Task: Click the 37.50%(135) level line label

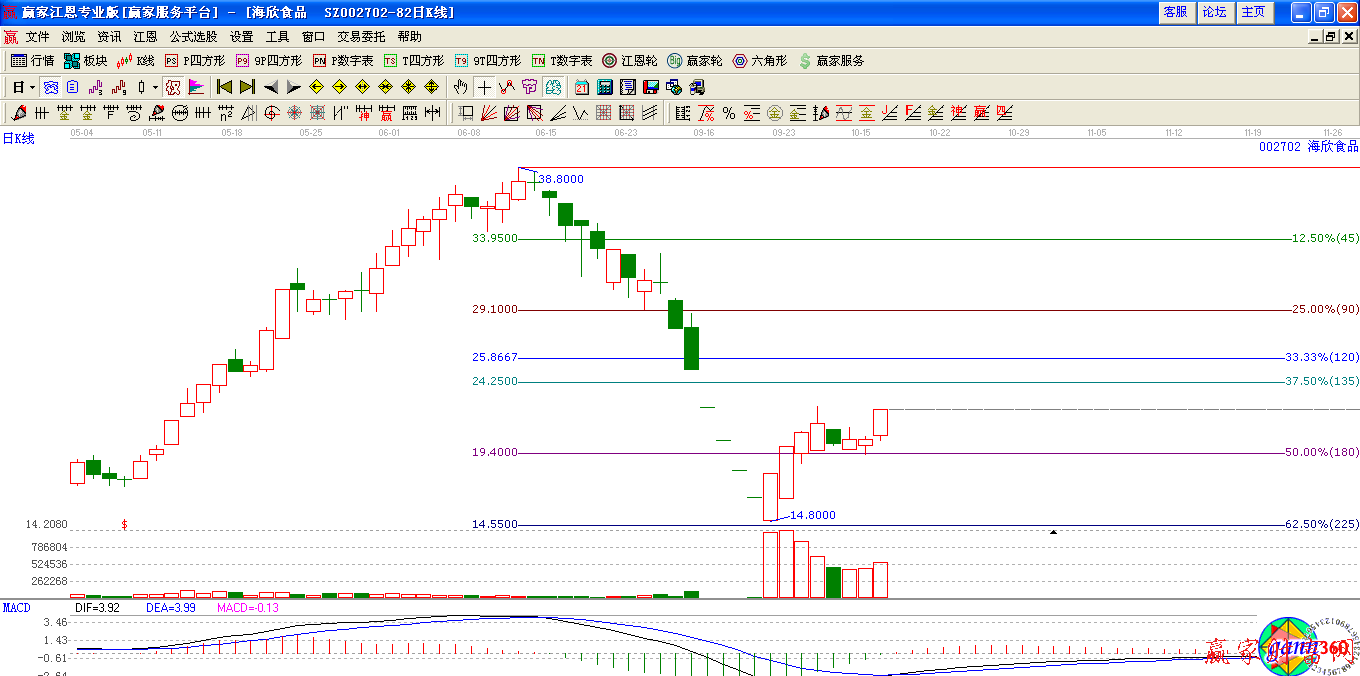Action: (1321, 381)
